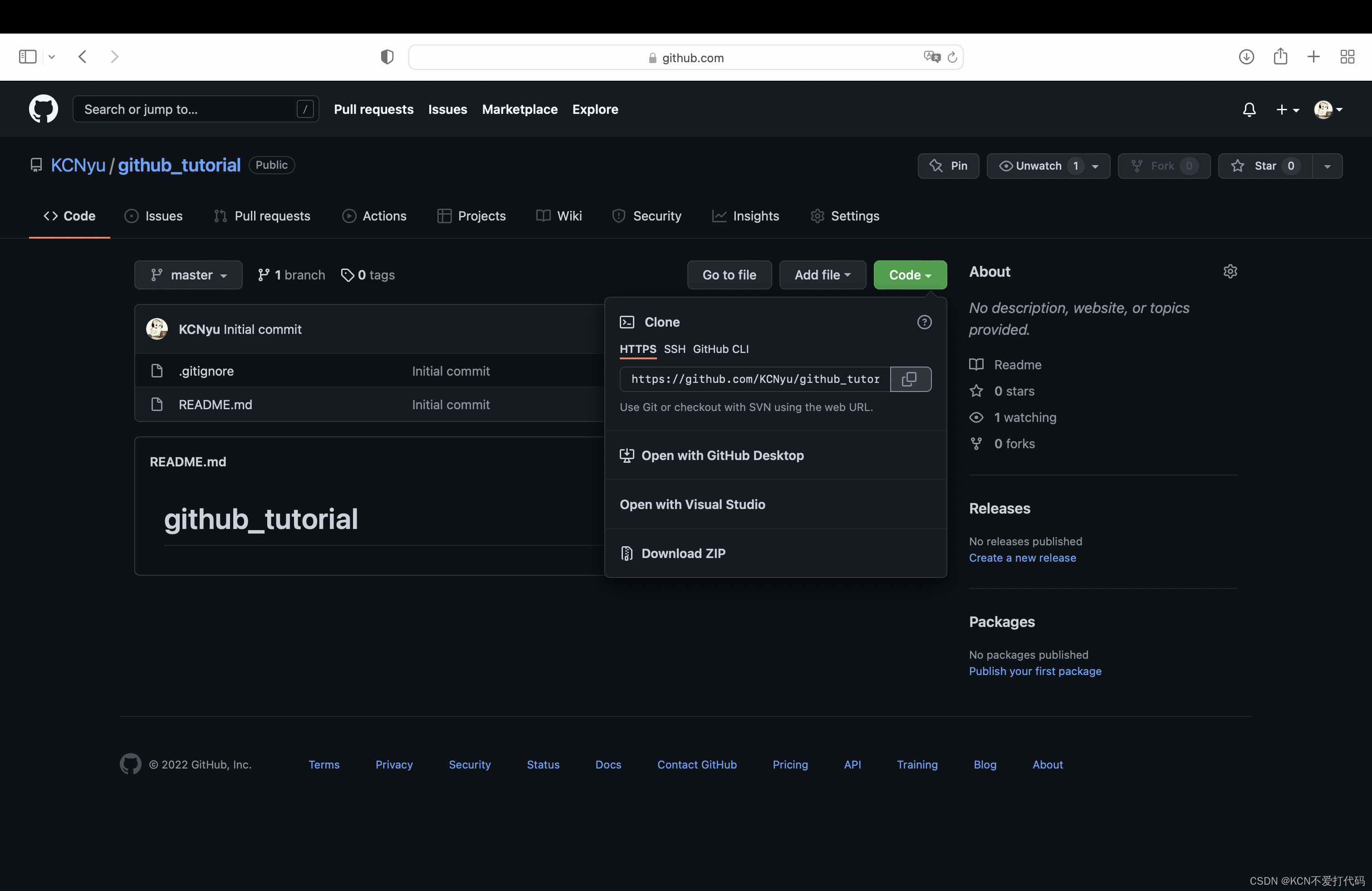Click Safari sidebar toggle icon
This screenshot has width=1372, height=891.
[28, 56]
